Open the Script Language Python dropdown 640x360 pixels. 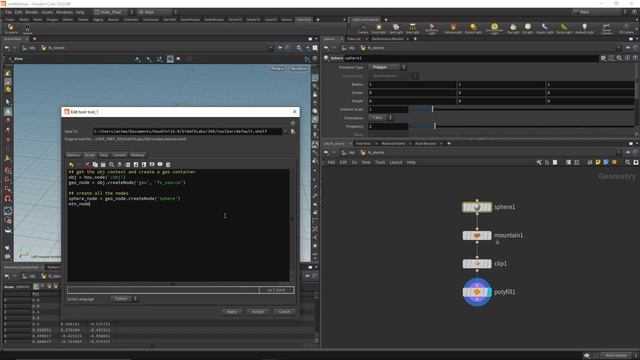[x=124, y=299]
